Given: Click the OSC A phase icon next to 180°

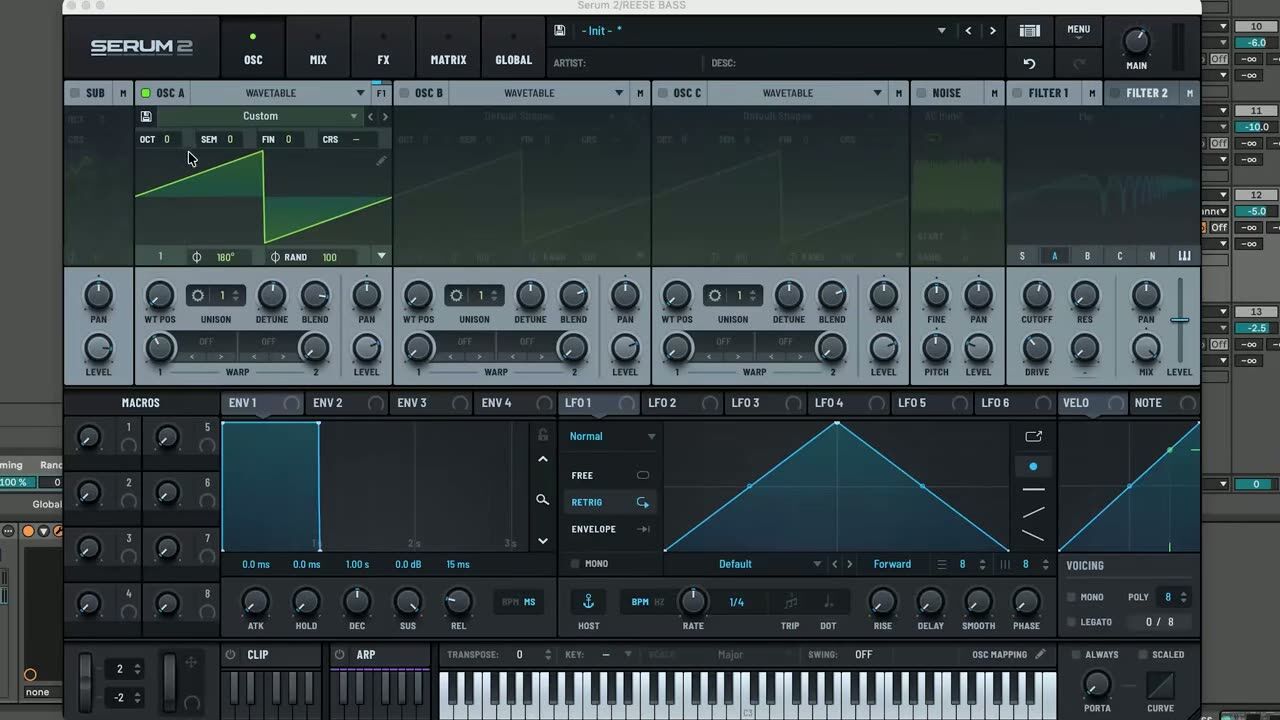Looking at the screenshot, I should pyautogui.click(x=196, y=257).
